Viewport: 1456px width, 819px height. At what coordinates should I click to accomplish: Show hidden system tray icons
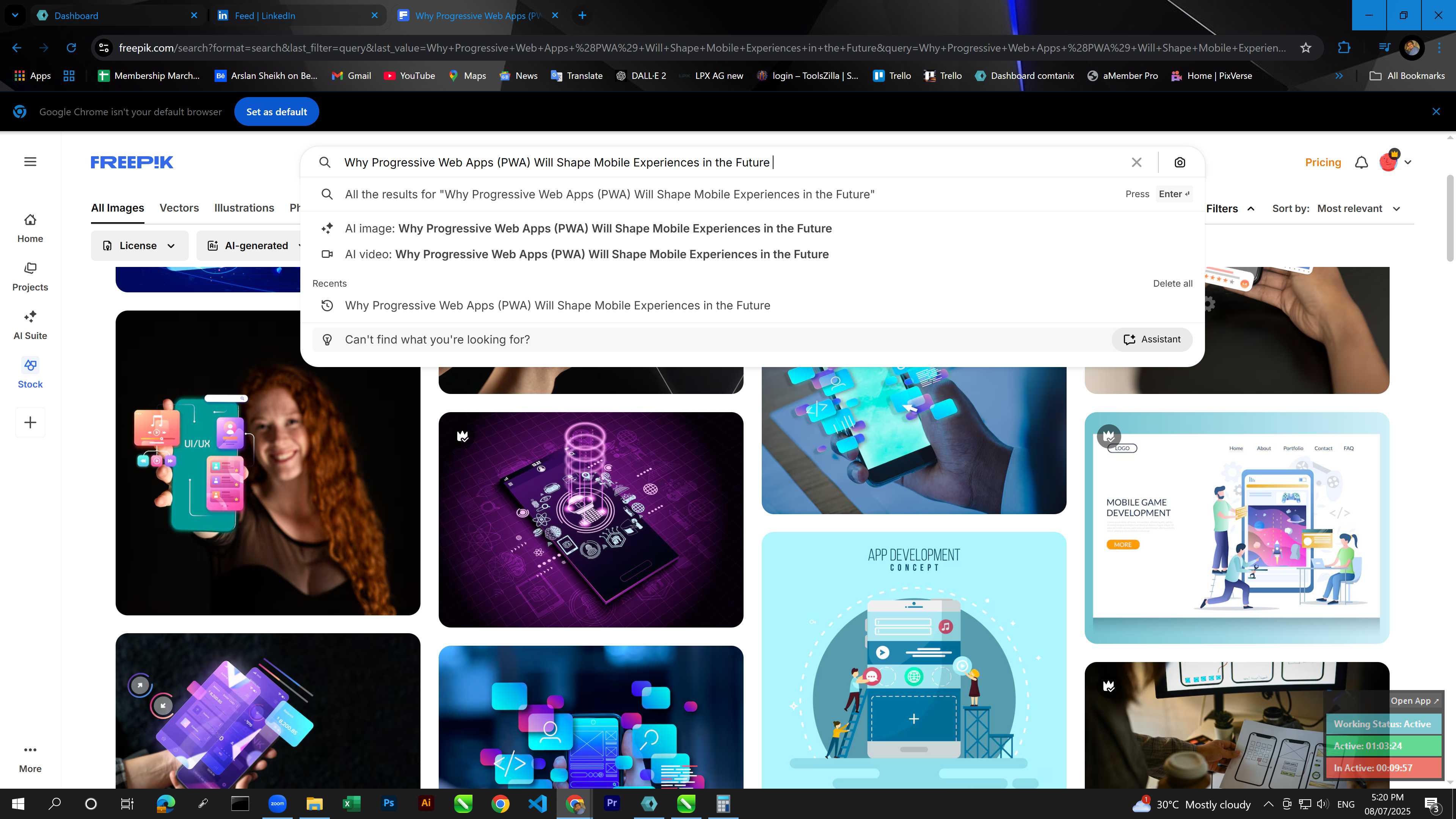(1268, 804)
